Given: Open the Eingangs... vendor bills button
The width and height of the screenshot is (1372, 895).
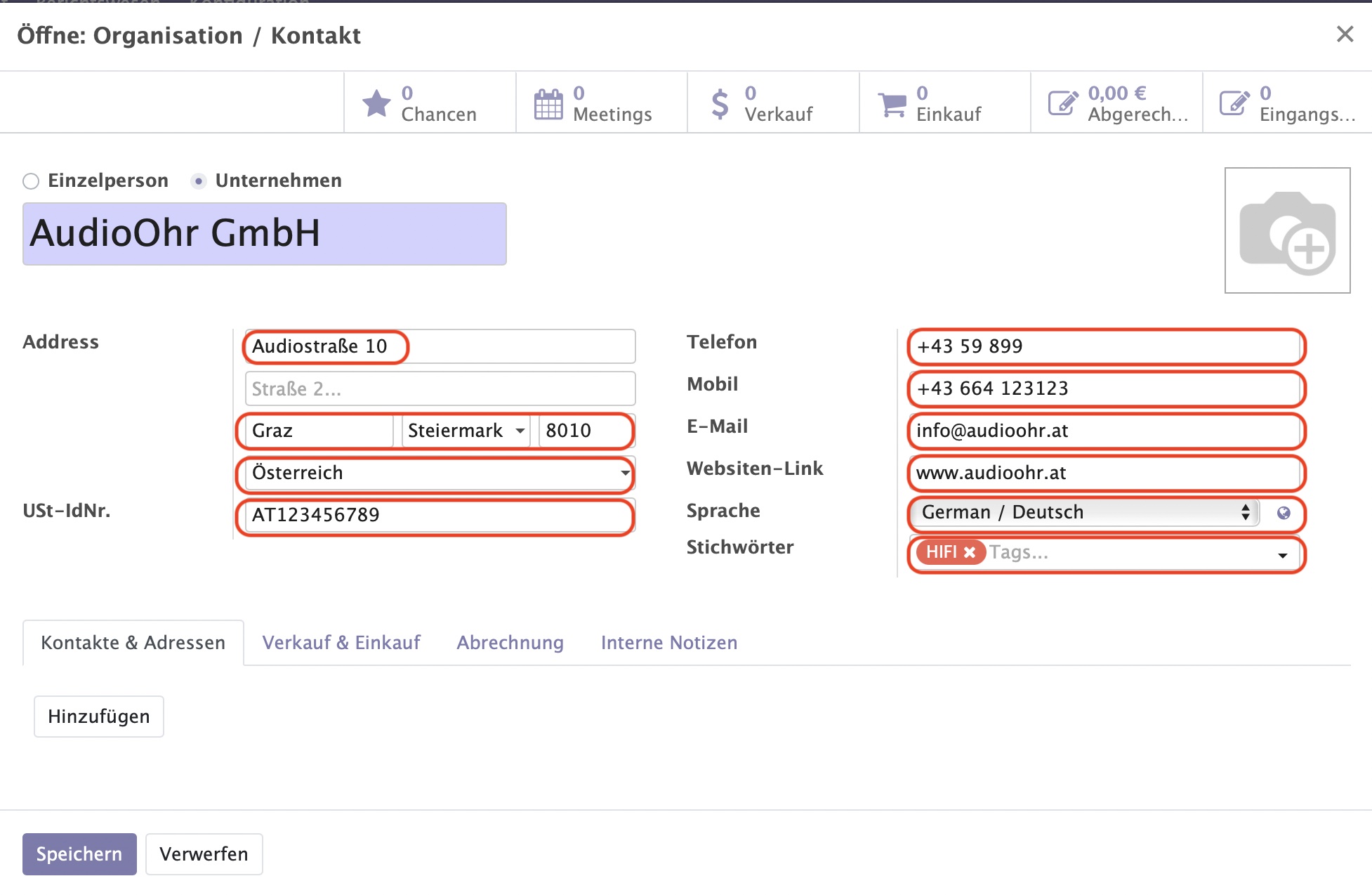Looking at the screenshot, I should [x=1288, y=103].
